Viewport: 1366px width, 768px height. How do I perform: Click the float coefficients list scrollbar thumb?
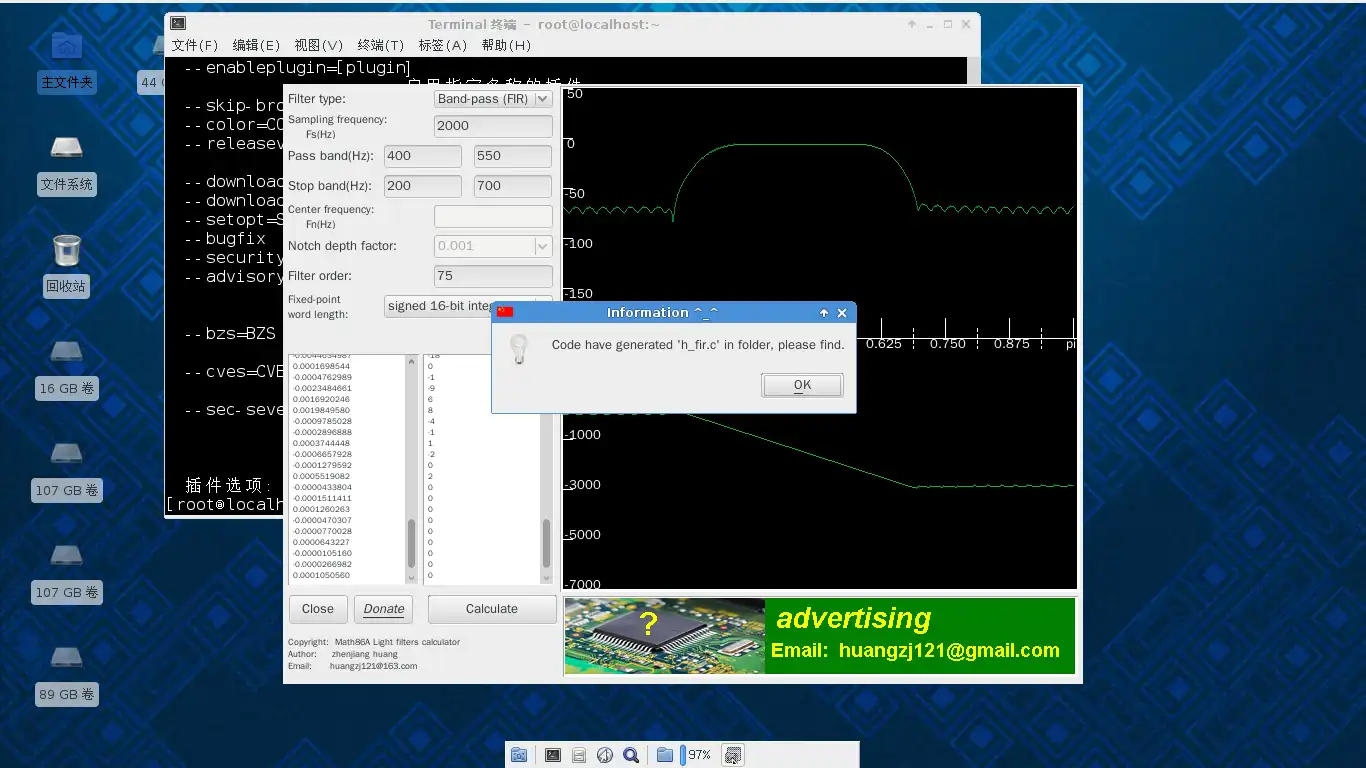tap(411, 544)
